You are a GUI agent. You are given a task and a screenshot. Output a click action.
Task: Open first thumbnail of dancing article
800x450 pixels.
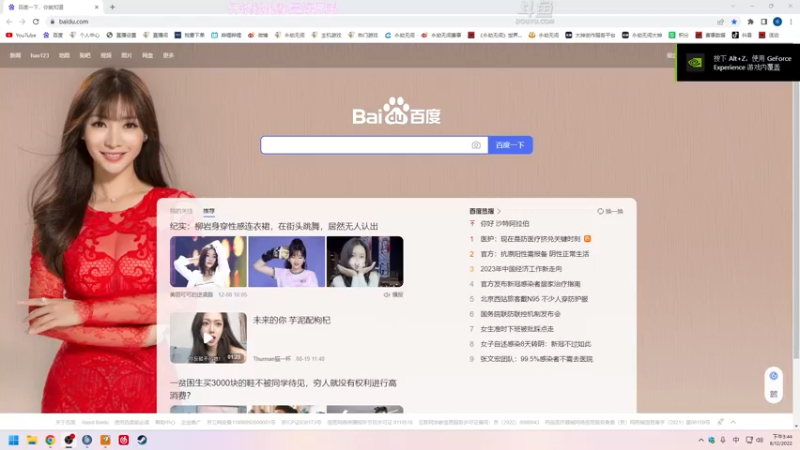[208, 261]
